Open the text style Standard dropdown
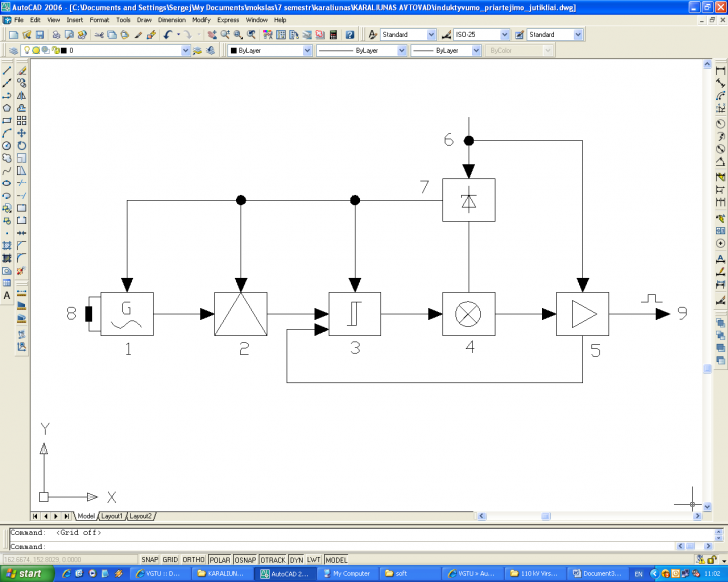Screen dimensions: 728x582 tap(431, 35)
